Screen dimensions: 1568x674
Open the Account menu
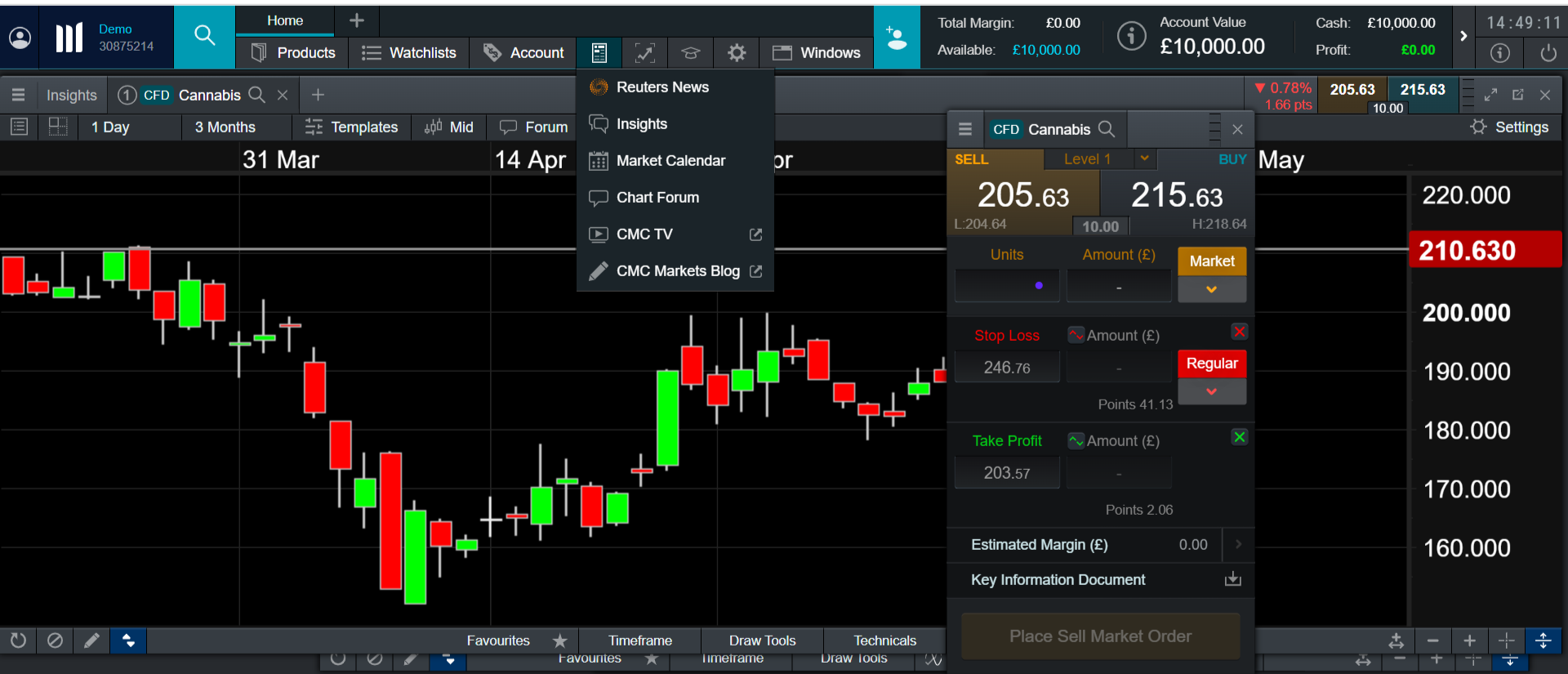[523, 53]
